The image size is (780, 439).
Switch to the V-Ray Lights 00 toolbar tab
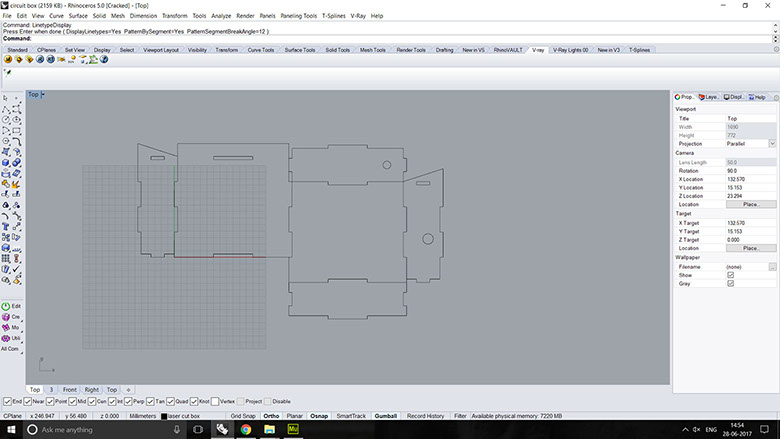570,50
